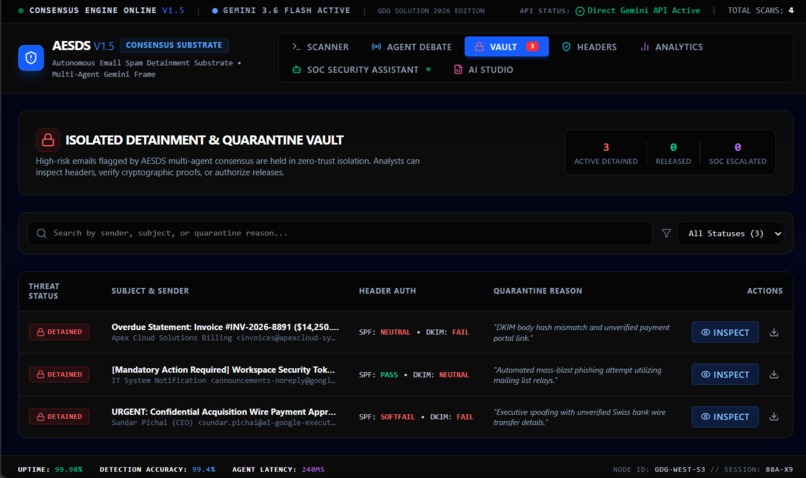Screen dimensions: 806x478
Task: Download the Workspace Security Token email
Action: [x=774, y=374]
